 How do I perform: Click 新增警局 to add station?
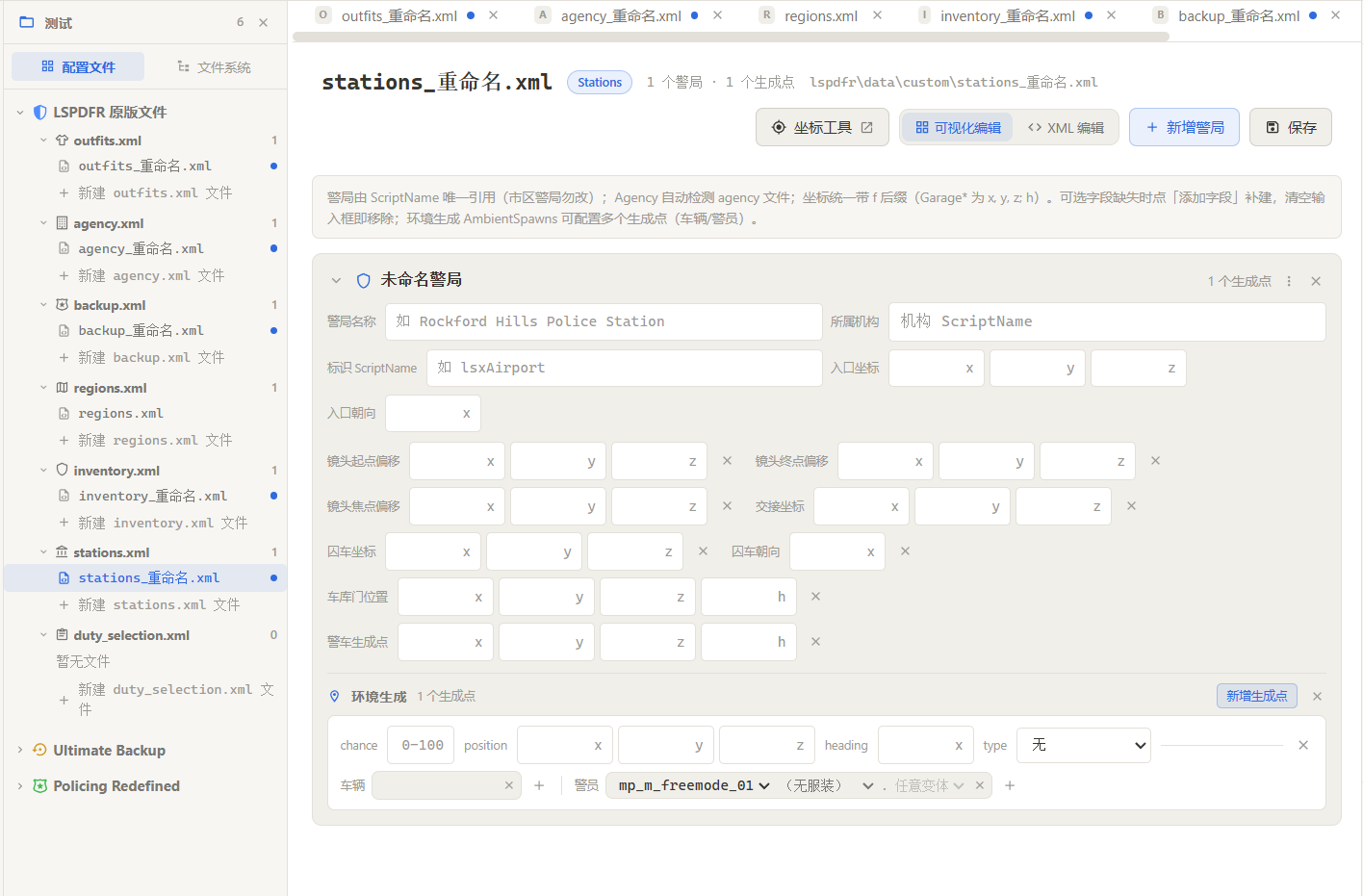point(1185,127)
